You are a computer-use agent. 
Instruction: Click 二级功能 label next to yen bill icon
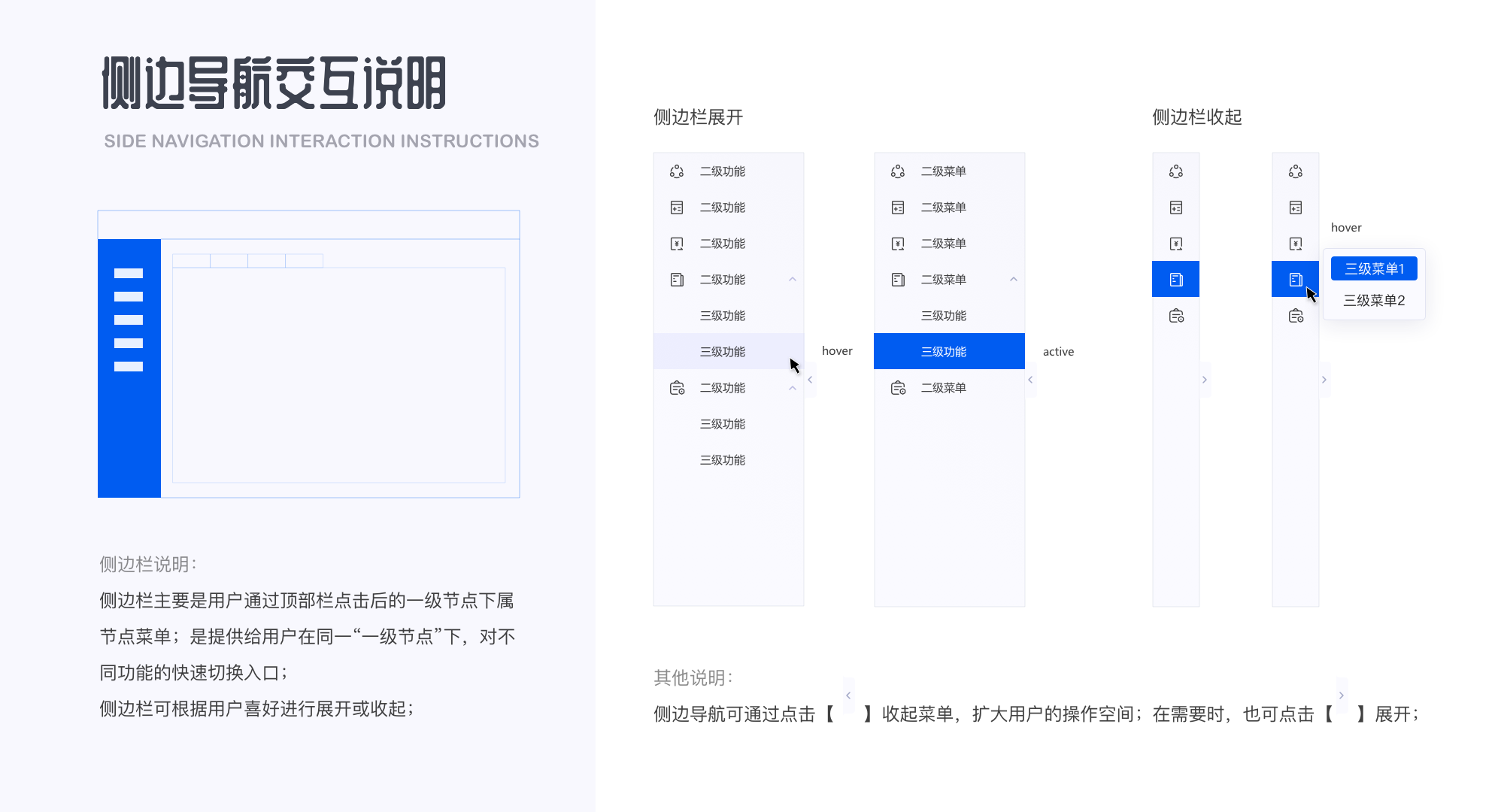(x=723, y=244)
